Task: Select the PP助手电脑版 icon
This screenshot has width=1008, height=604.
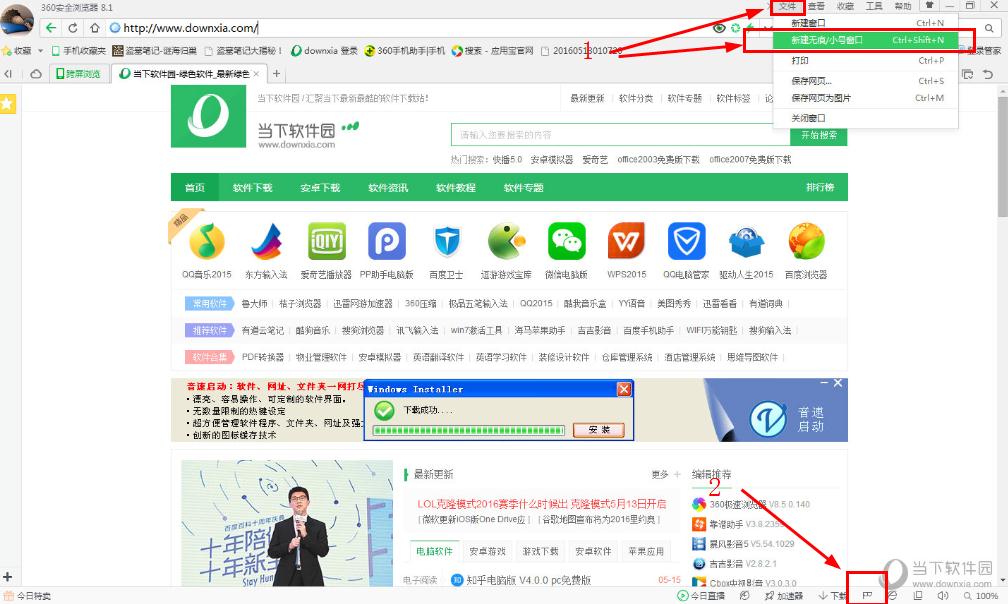Action: click(x=386, y=240)
